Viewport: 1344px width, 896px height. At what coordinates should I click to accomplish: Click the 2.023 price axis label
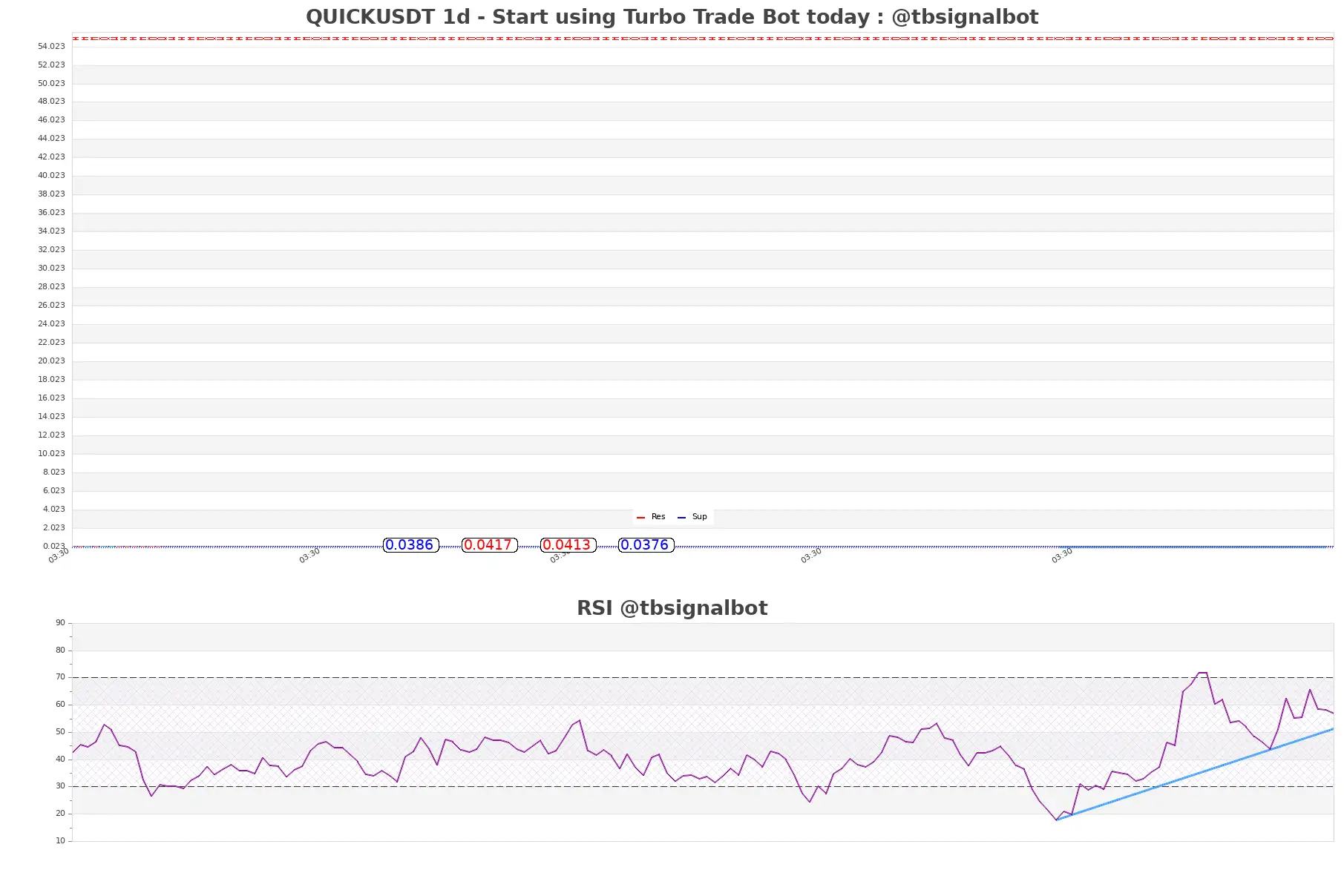[x=53, y=528]
